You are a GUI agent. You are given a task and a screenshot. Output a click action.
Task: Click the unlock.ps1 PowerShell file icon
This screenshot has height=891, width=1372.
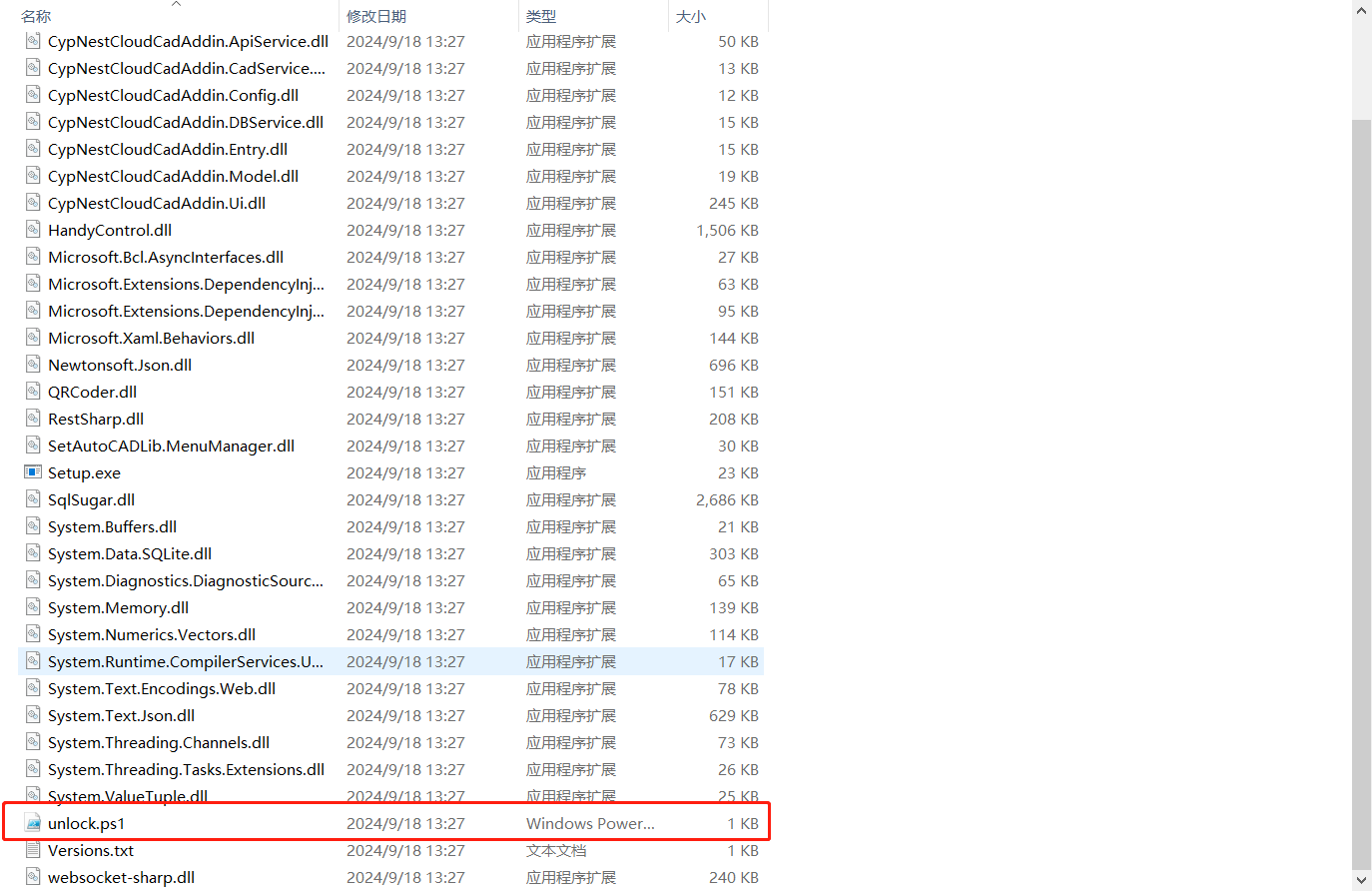coord(33,823)
